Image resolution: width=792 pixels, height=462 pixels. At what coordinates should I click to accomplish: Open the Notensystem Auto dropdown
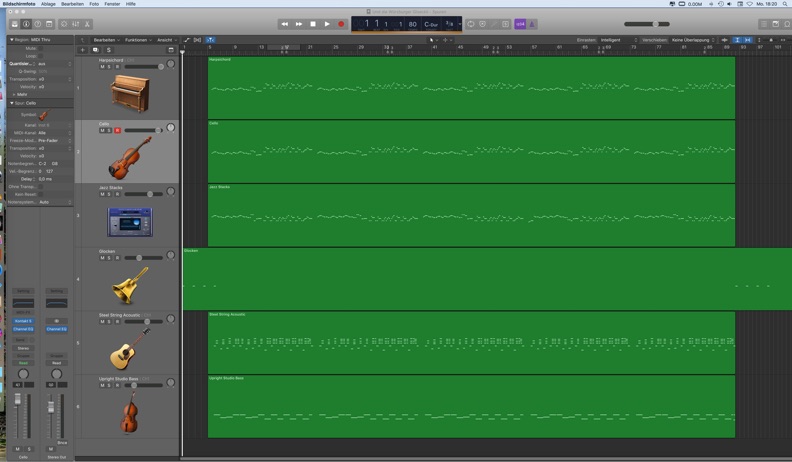(55, 202)
